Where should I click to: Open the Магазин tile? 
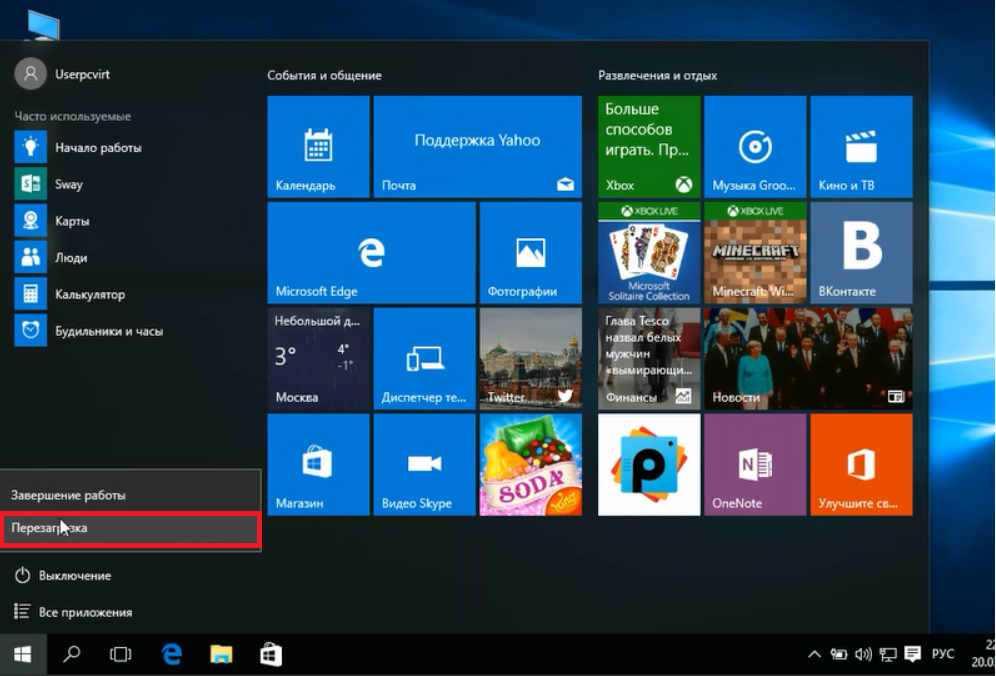(318, 465)
